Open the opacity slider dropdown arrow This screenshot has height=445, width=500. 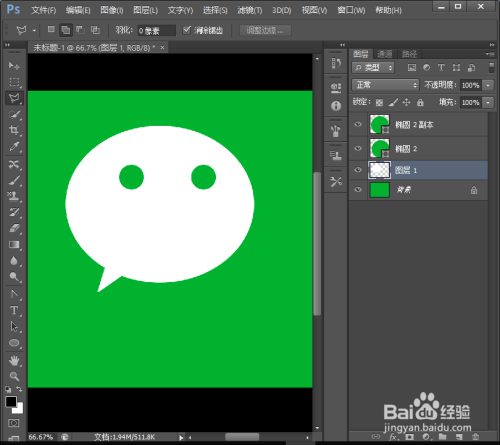(488, 85)
